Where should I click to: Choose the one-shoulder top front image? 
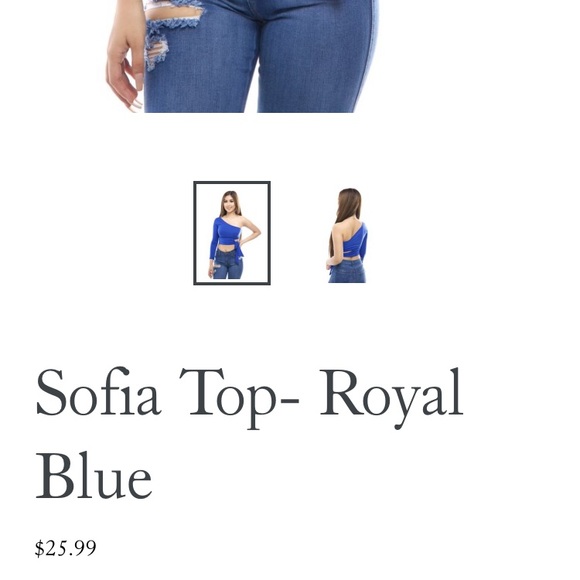232,233
